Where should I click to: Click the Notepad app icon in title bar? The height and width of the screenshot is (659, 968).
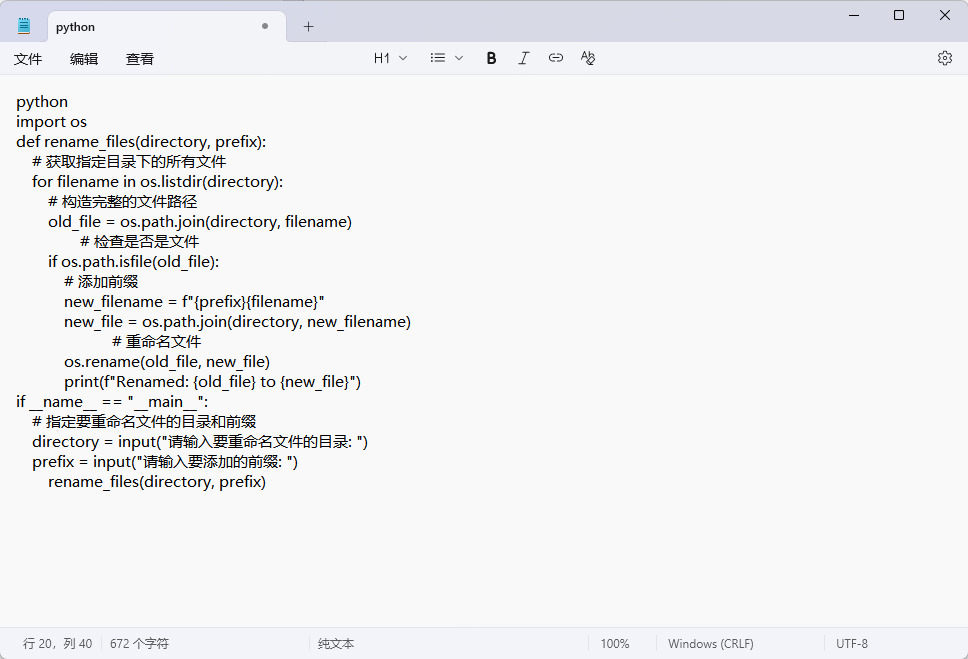point(24,26)
